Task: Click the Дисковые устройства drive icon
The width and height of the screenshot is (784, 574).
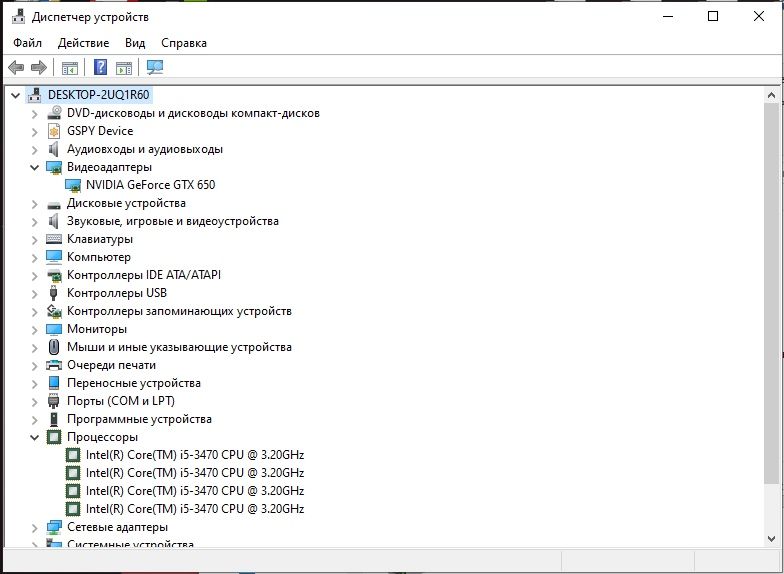Action: (x=54, y=204)
